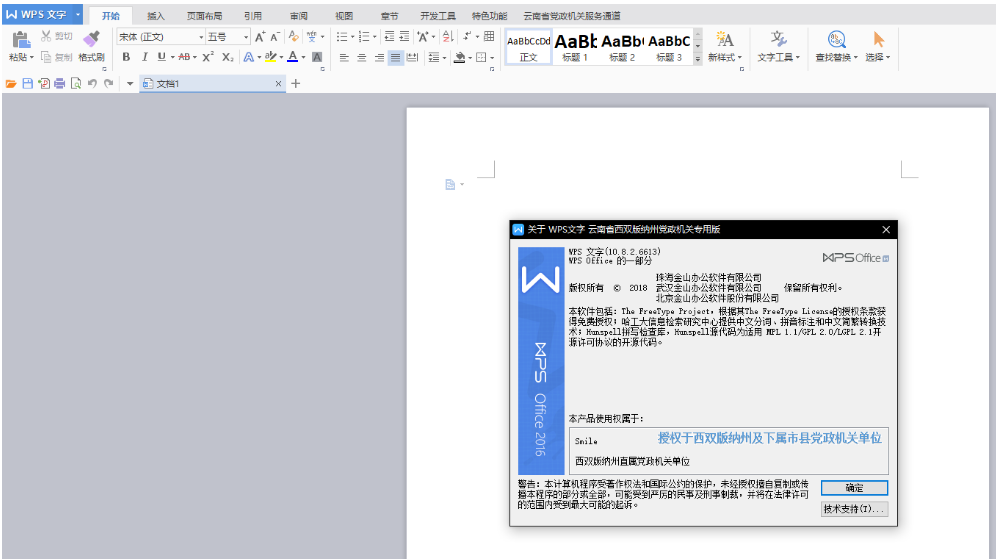
Task: Apply the 标题 1 style
Action: point(575,47)
